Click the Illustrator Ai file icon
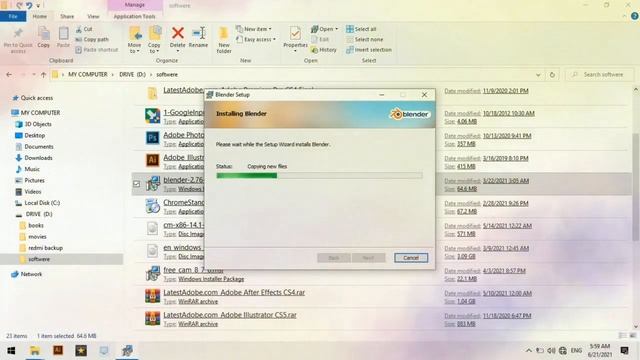The height and width of the screenshot is (360, 640). pyautogui.click(x=153, y=160)
